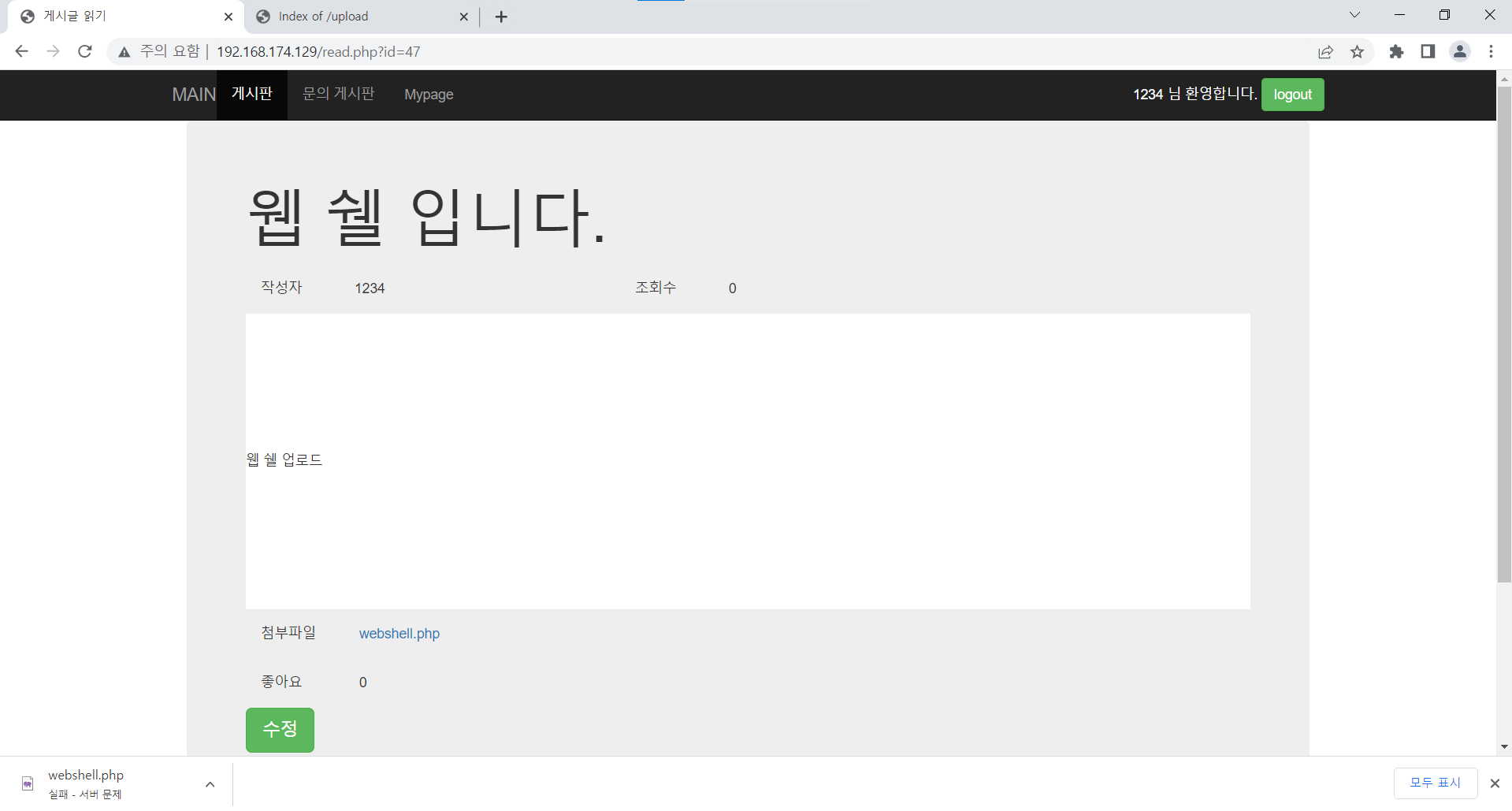Screen dimensions: 1512x811
Task: Click the author value 1234
Action: coord(370,288)
